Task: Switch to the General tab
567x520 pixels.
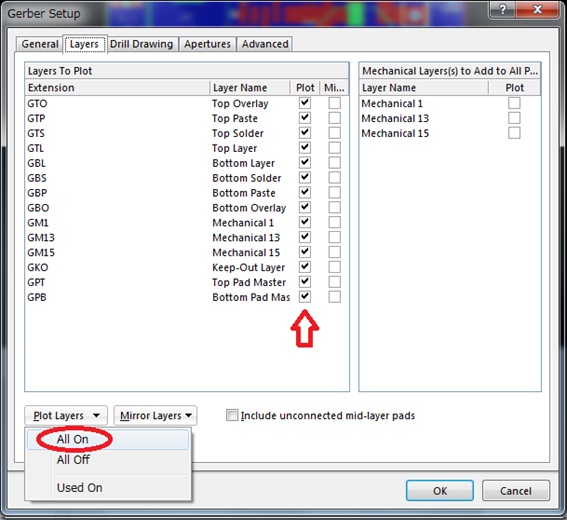Action: (x=40, y=44)
